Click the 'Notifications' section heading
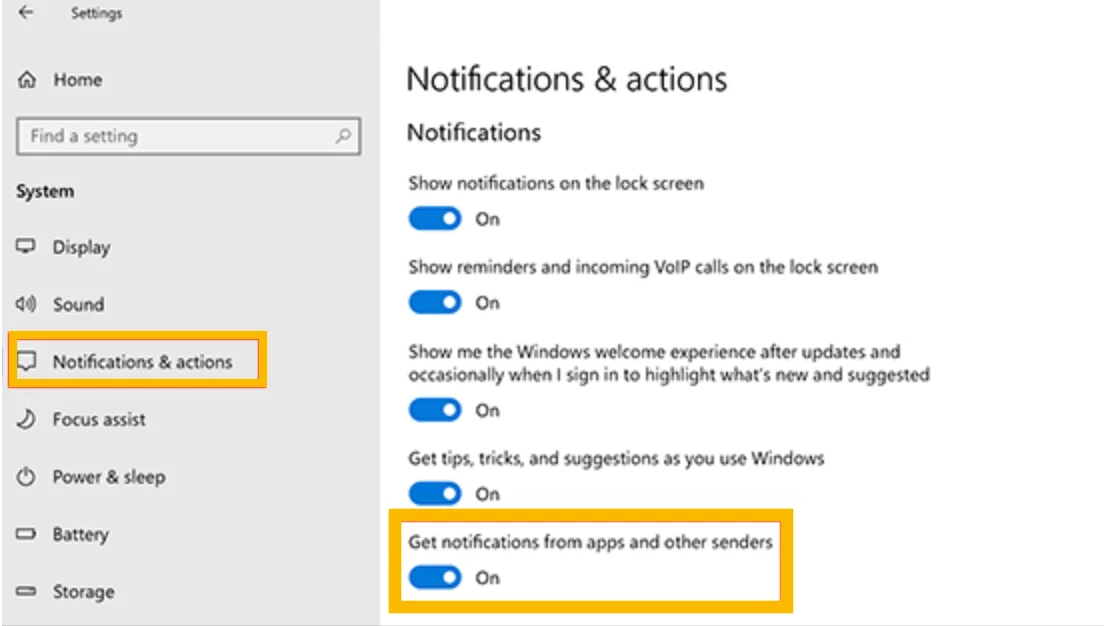The image size is (1104, 626). pos(474,132)
